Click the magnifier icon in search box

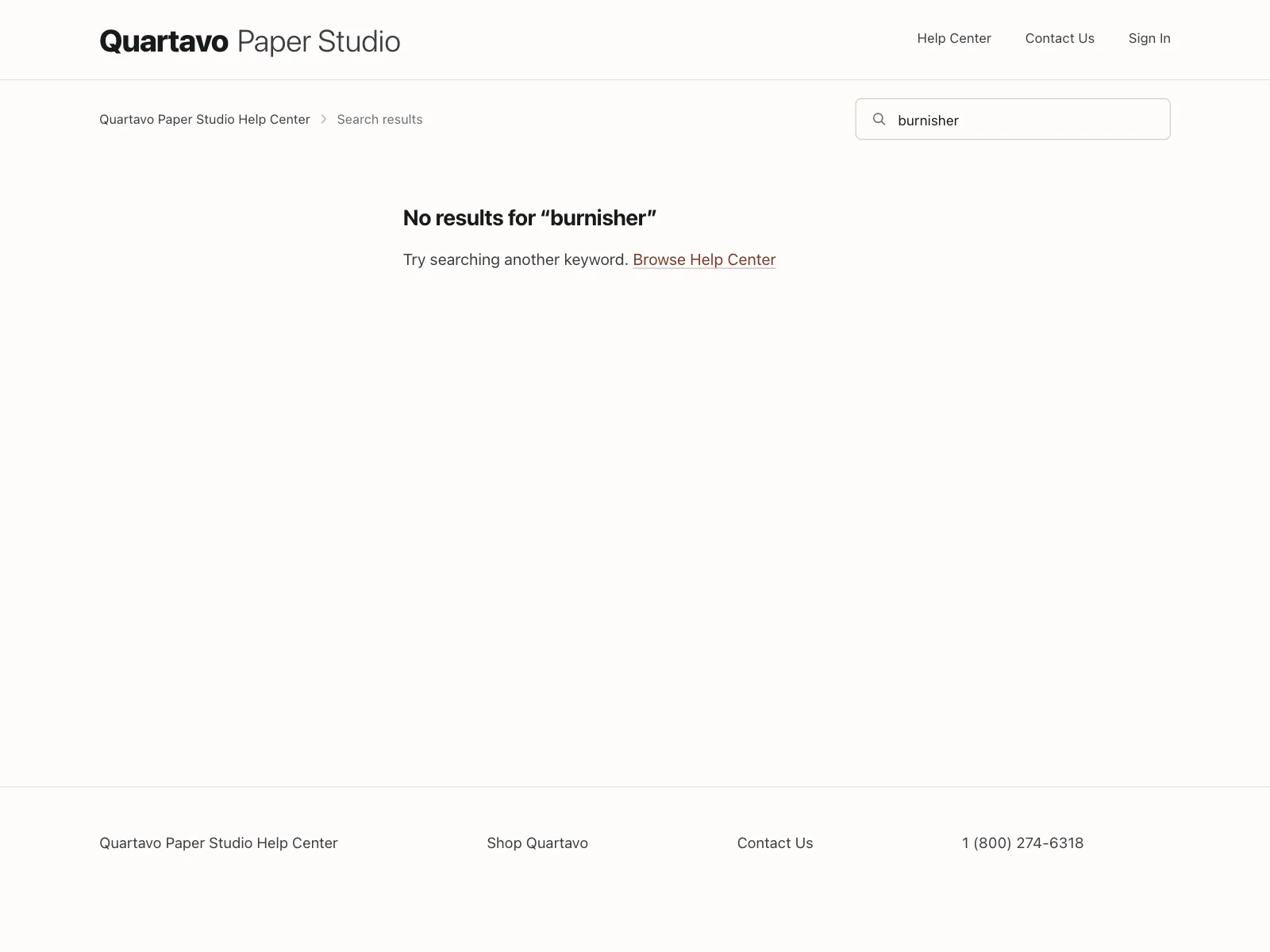879,119
